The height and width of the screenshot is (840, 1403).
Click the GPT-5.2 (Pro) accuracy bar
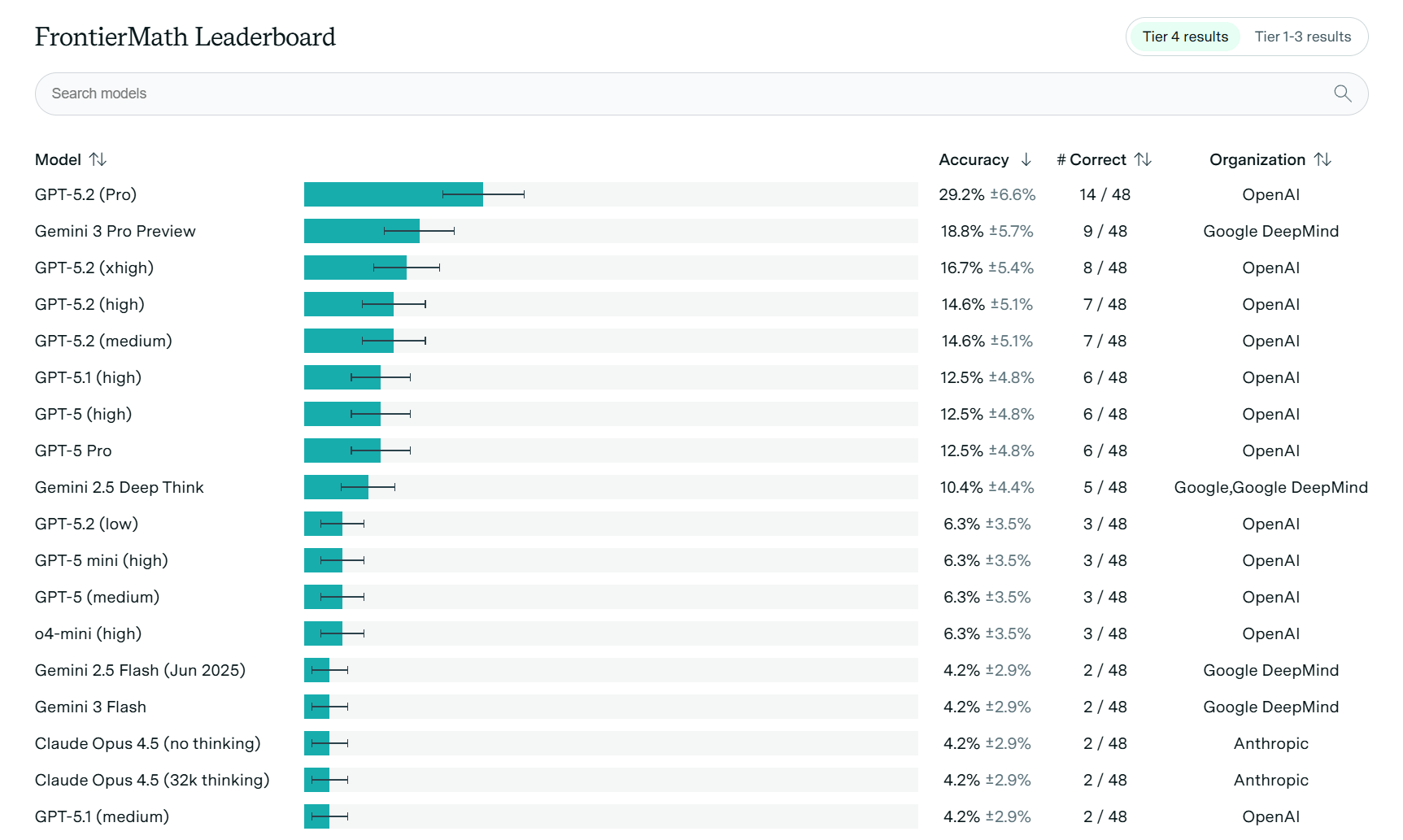(394, 194)
